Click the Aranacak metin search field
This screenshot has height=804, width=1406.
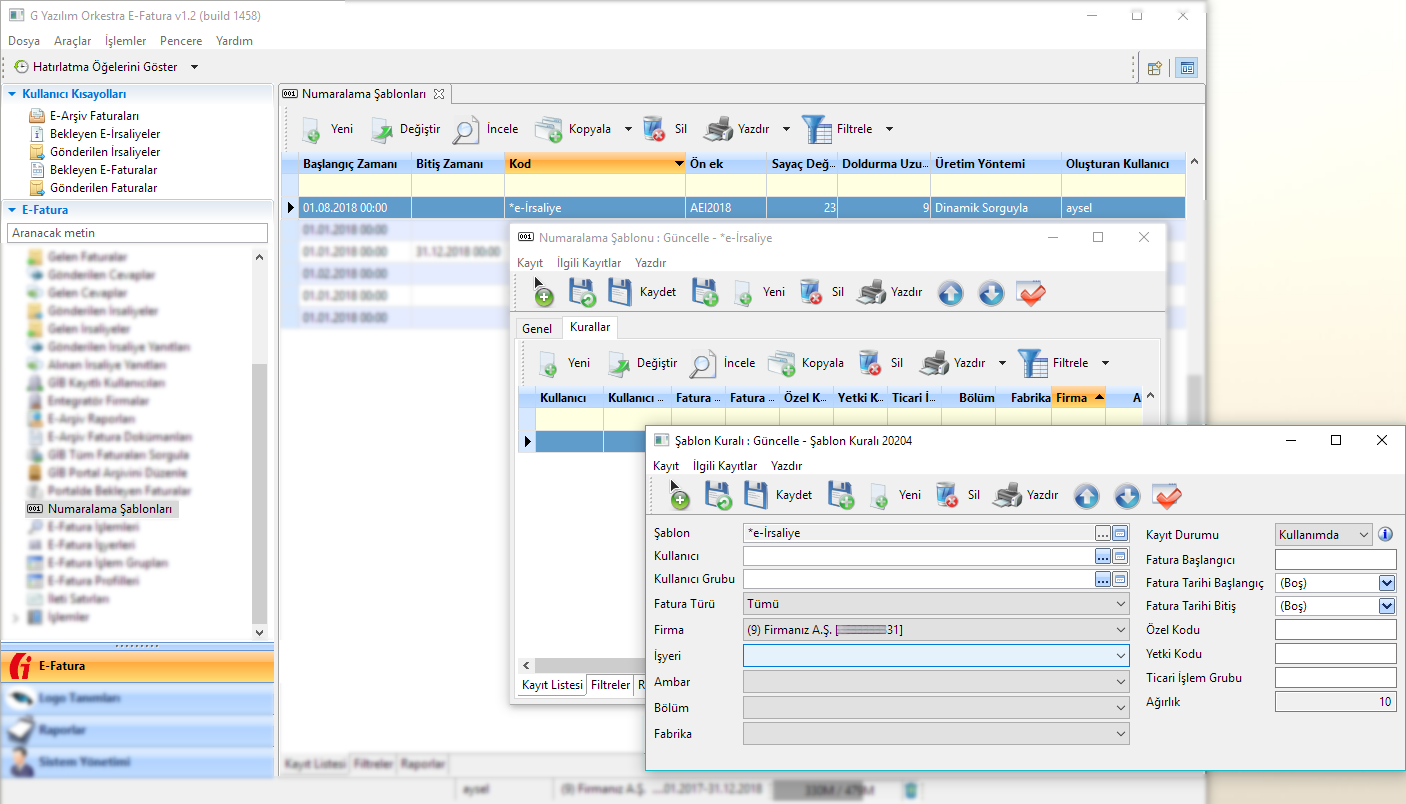(137, 233)
